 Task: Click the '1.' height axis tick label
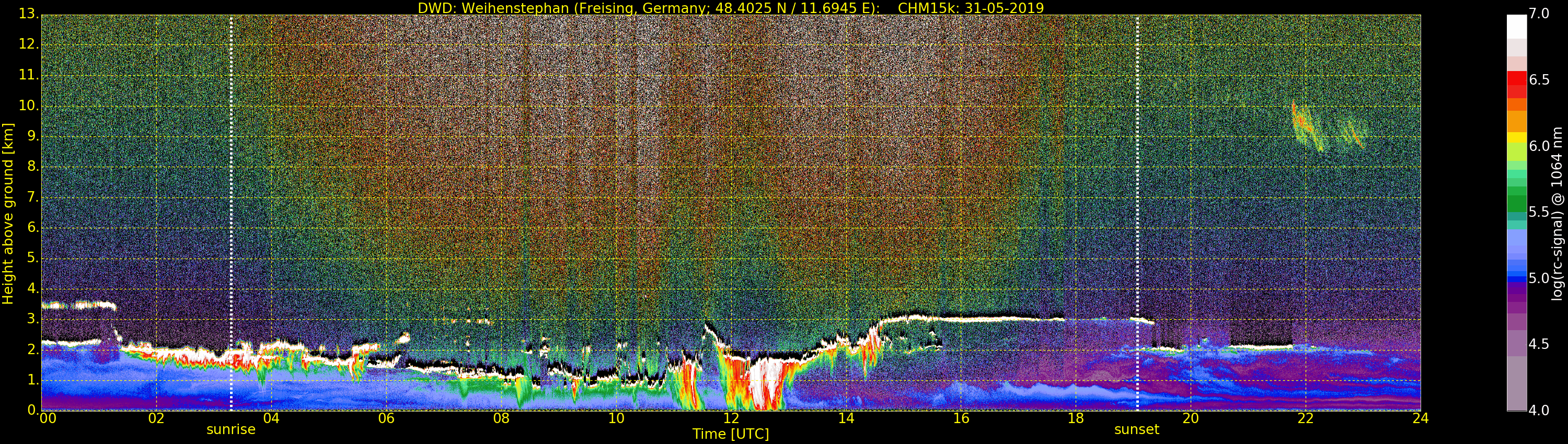(33, 380)
